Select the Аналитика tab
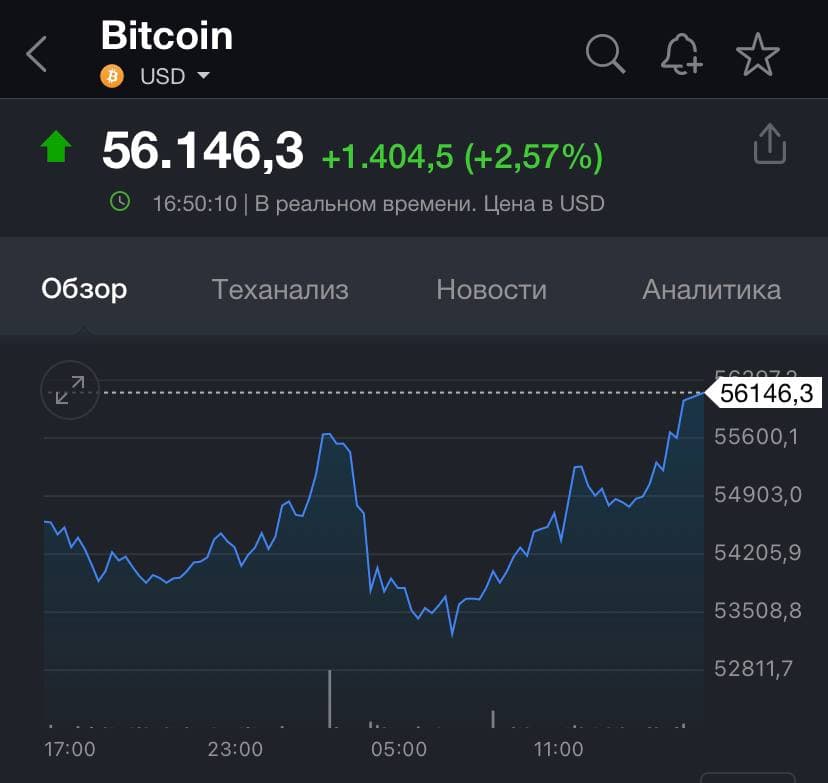The image size is (828, 783). pos(711,289)
